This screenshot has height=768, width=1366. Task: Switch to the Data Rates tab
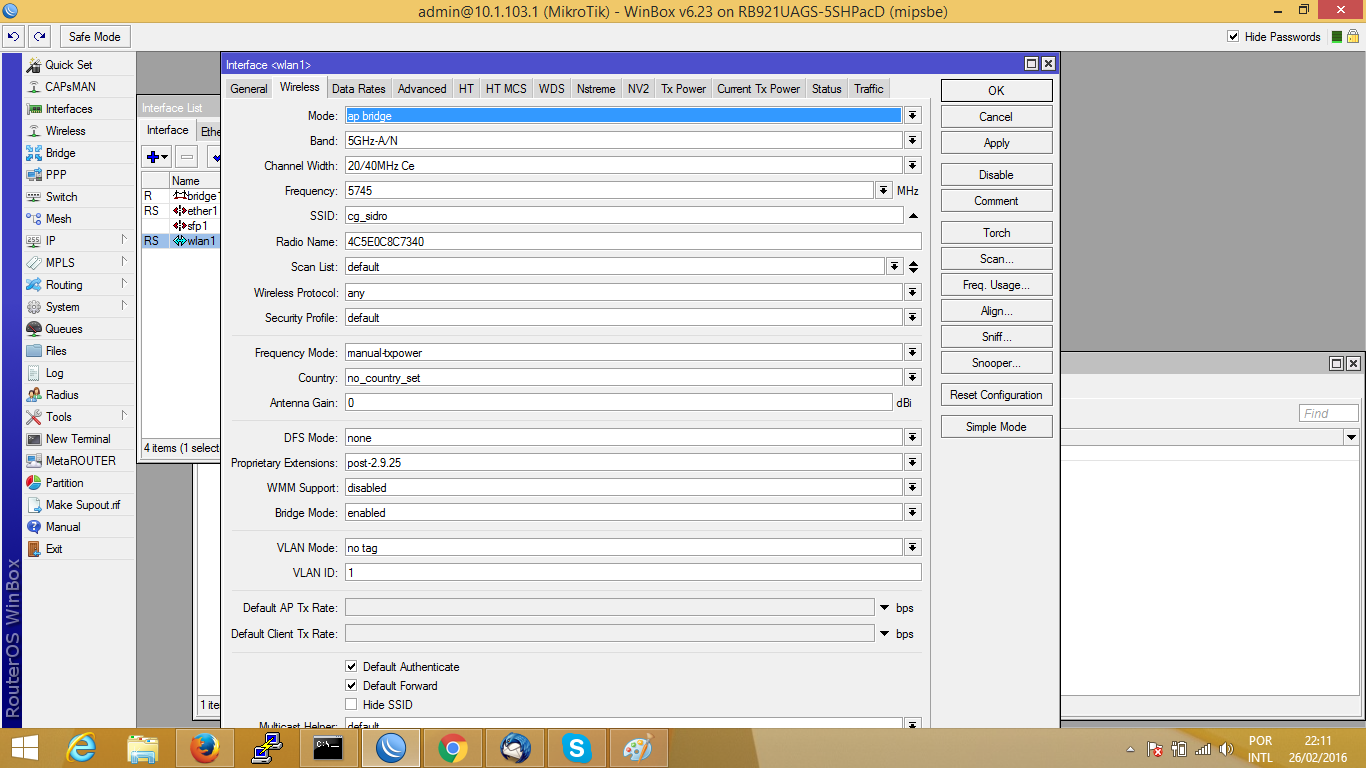[x=358, y=89]
